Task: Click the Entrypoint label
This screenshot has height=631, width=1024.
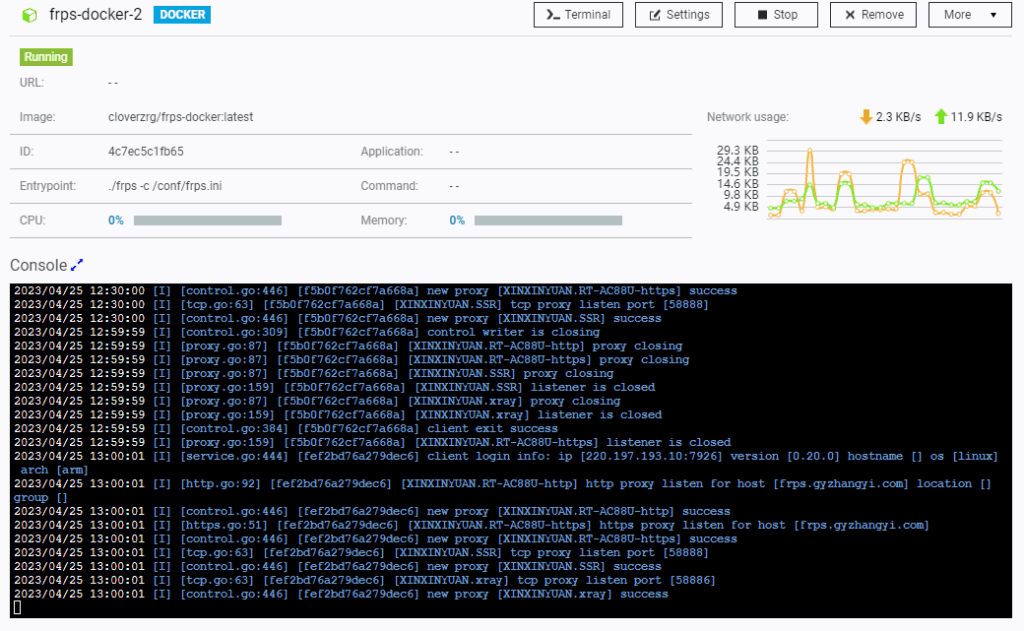Action: (x=48, y=186)
